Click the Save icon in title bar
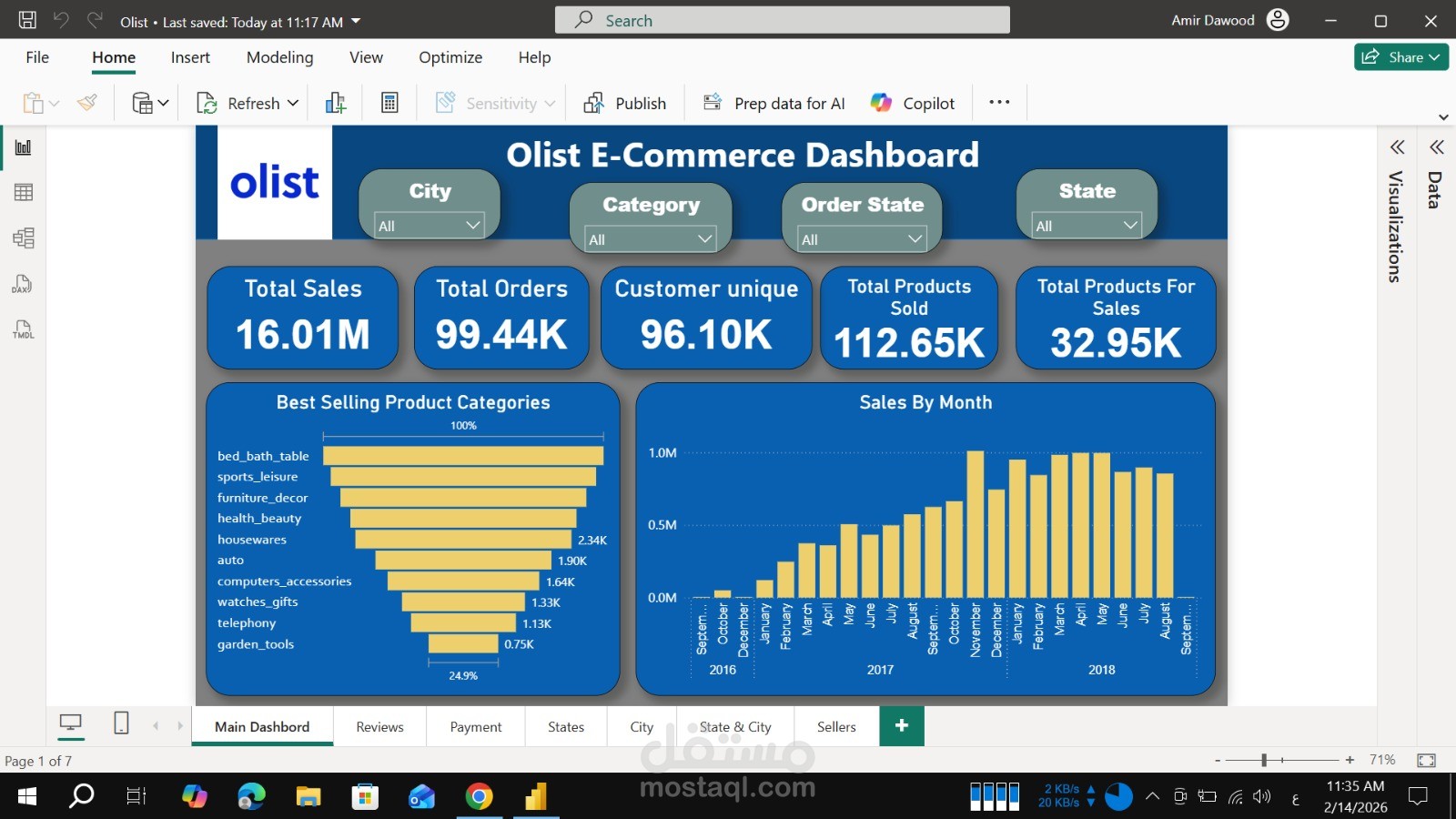 (x=27, y=20)
